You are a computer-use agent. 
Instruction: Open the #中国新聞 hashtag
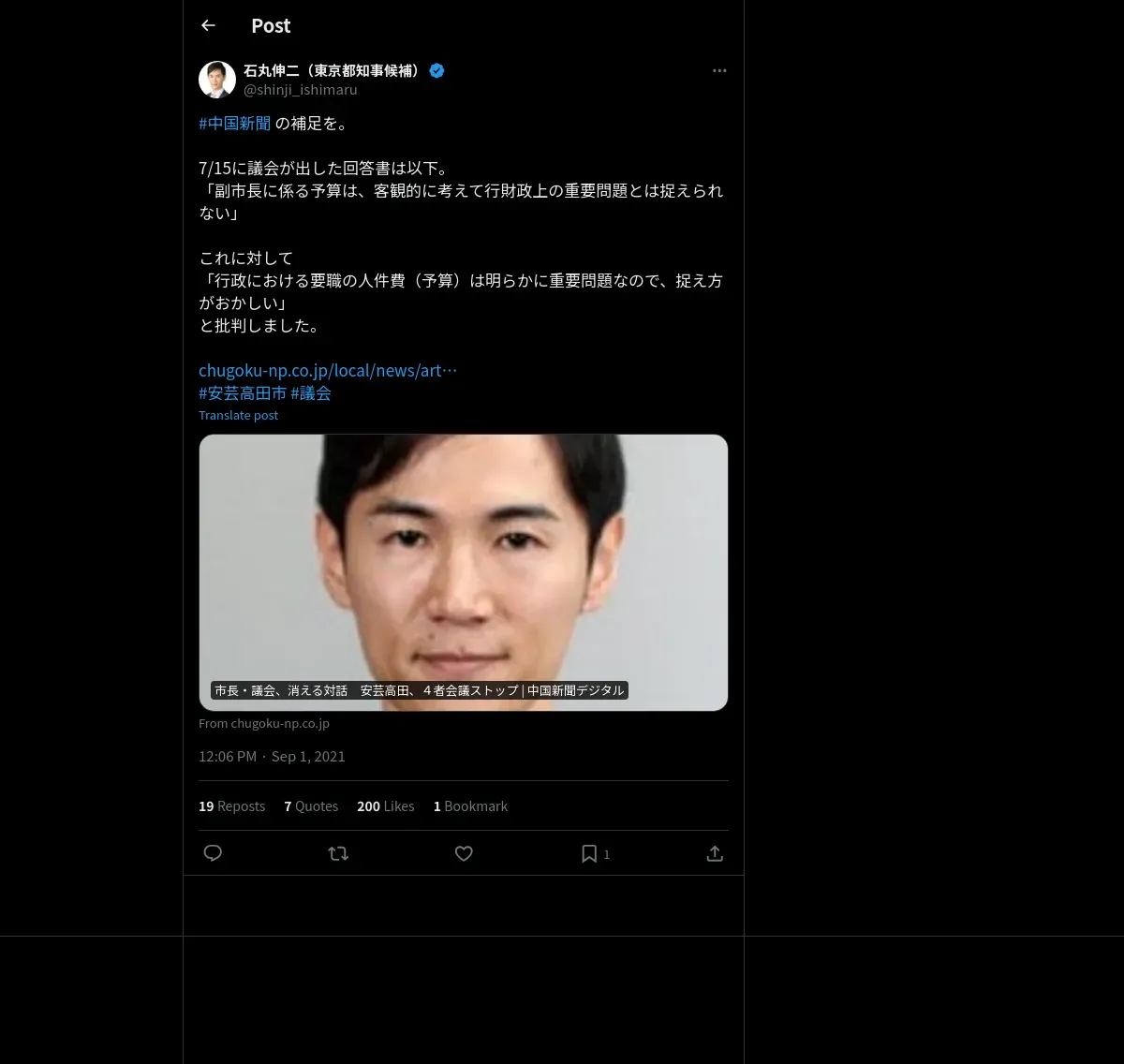(235, 123)
